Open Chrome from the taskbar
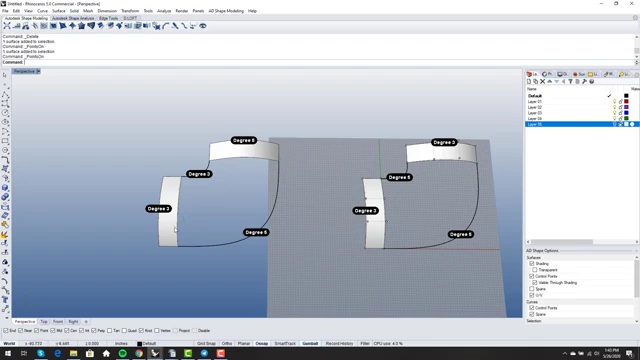Viewport: 640px width, 360px height. pos(139,353)
